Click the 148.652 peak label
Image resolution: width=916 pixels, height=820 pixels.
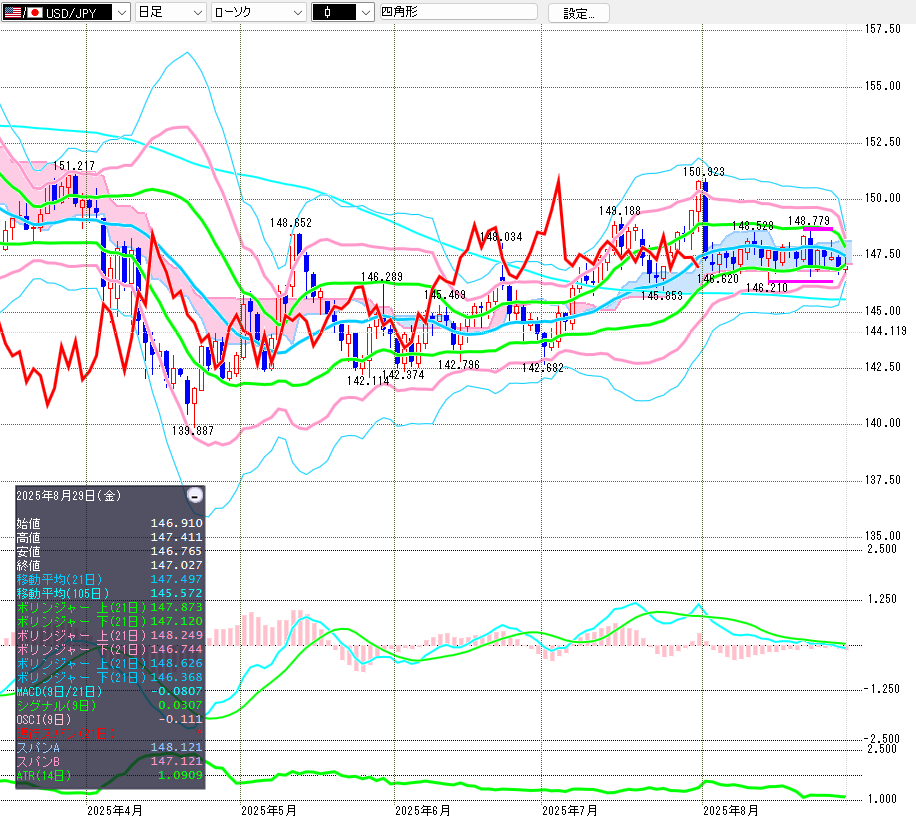point(291,223)
